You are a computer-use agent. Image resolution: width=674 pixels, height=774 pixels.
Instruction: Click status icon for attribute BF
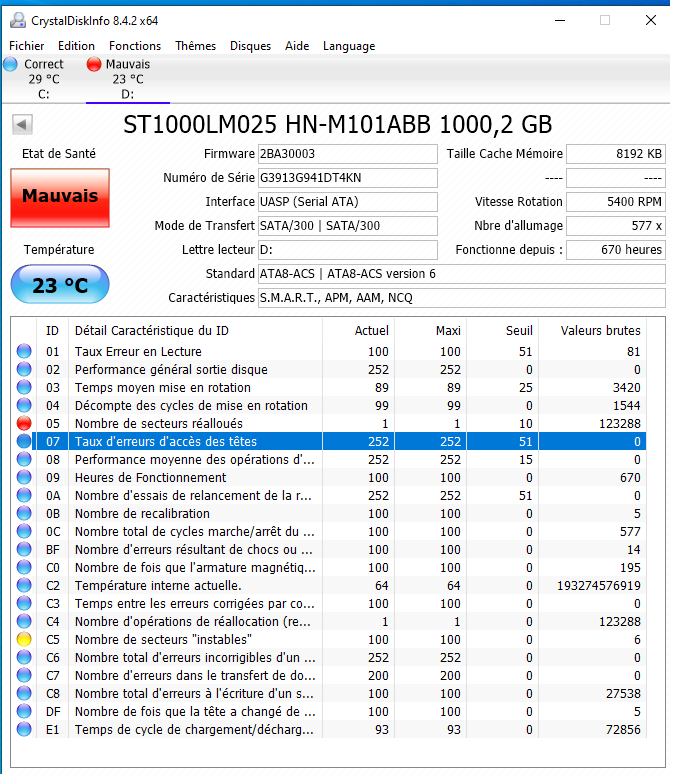(x=24, y=549)
